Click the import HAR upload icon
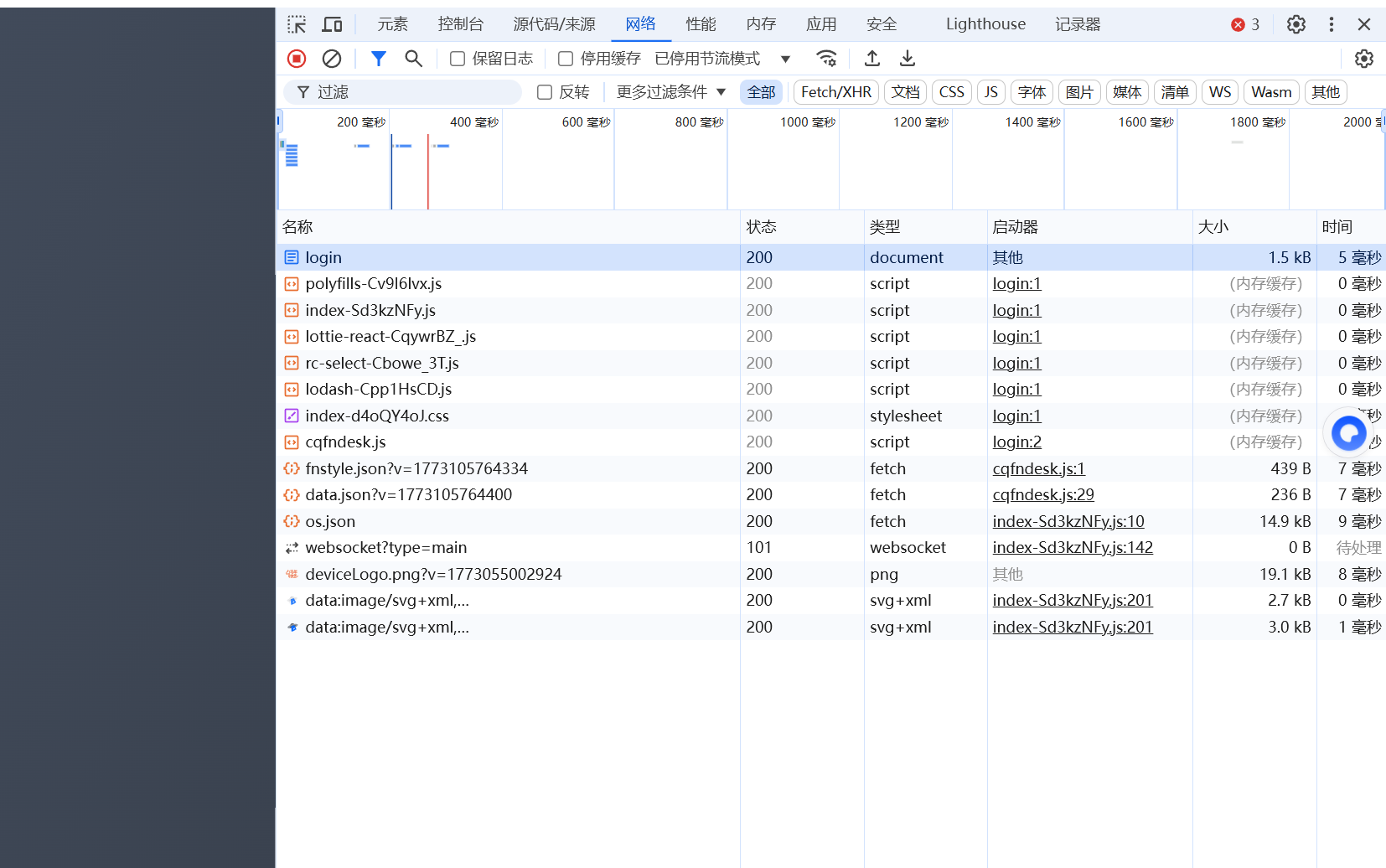1386x868 pixels. point(872,59)
